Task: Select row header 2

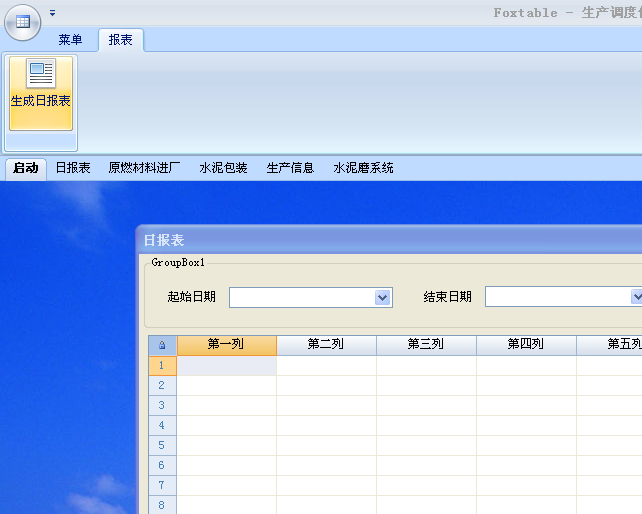Action: (162, 385)
